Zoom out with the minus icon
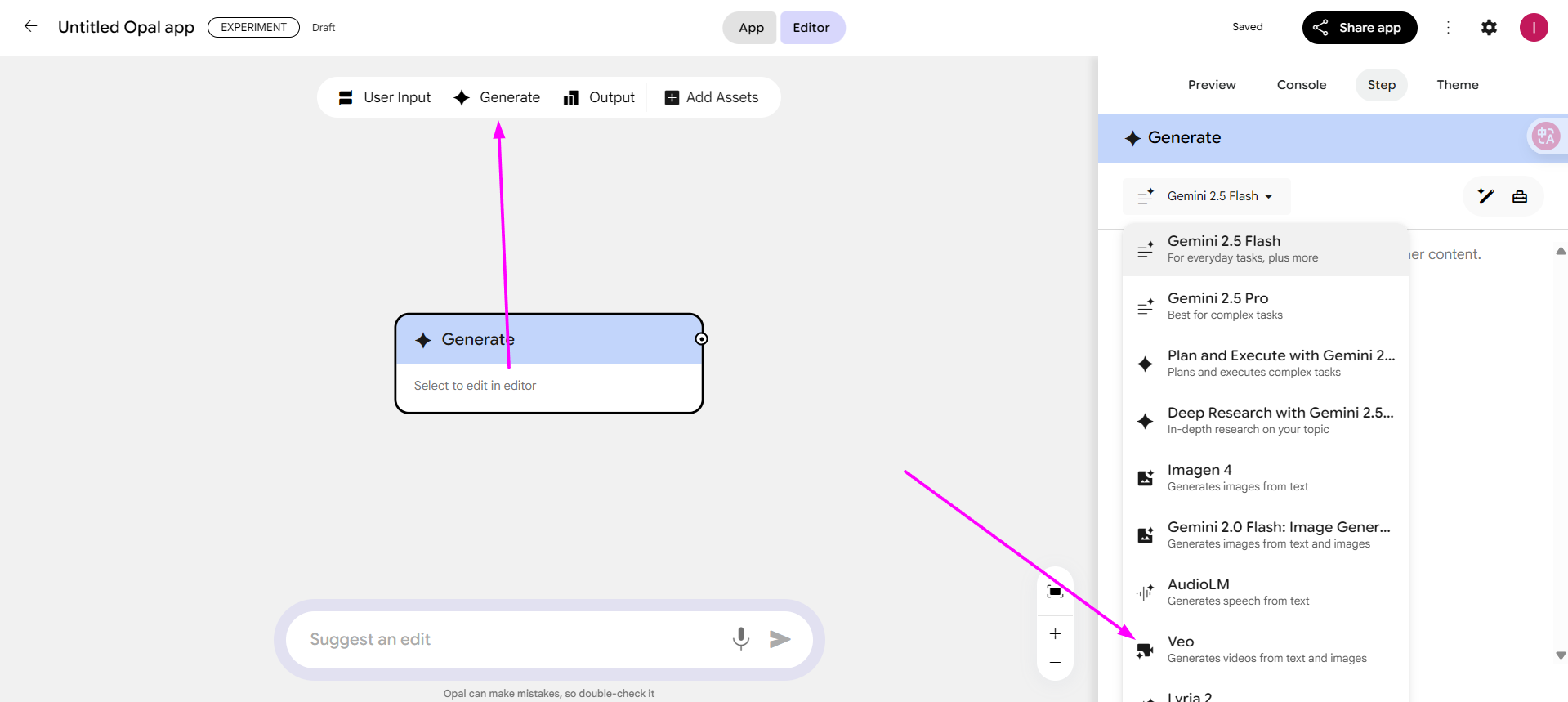This screenshot has width=1568, height=702. (1055, 662)
